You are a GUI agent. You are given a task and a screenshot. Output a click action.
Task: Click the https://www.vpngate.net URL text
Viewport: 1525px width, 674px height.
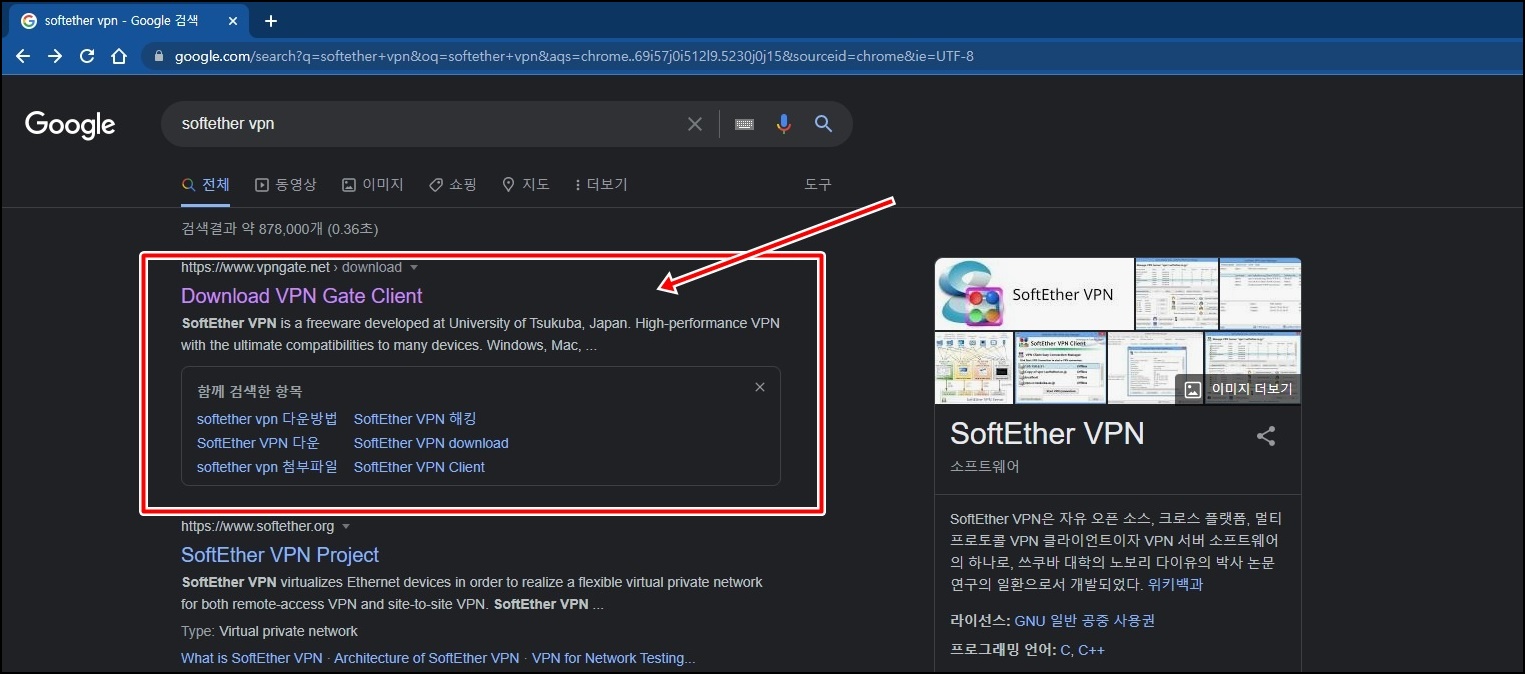click(x=256, y=268)
